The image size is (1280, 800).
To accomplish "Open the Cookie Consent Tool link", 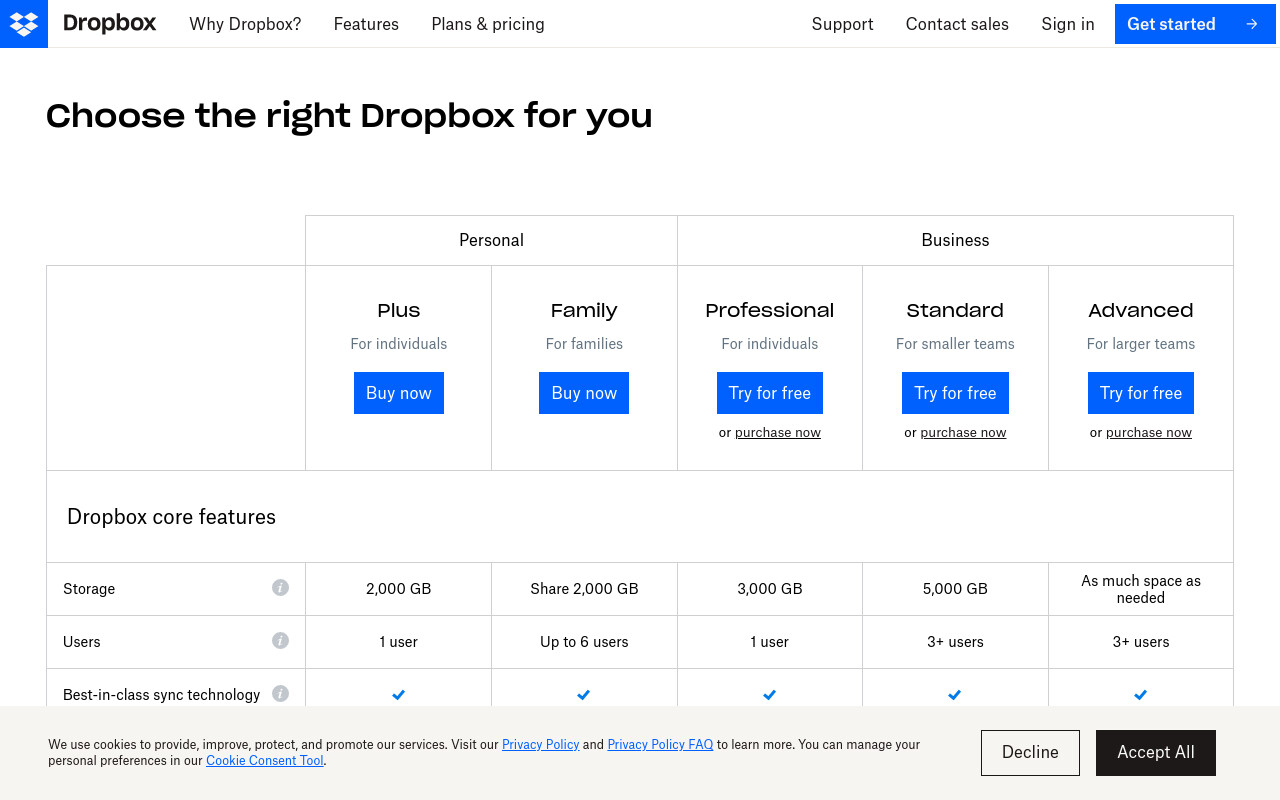I will 265,760.
